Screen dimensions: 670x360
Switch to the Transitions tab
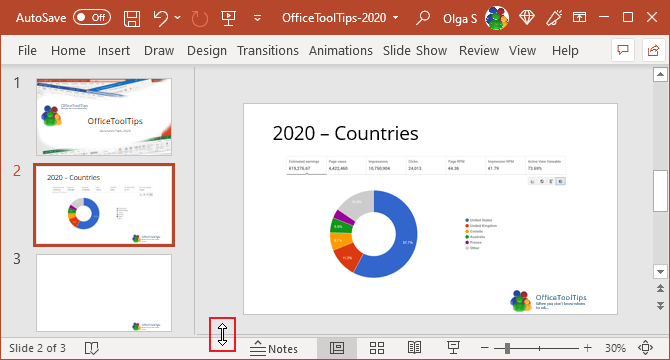268,50
